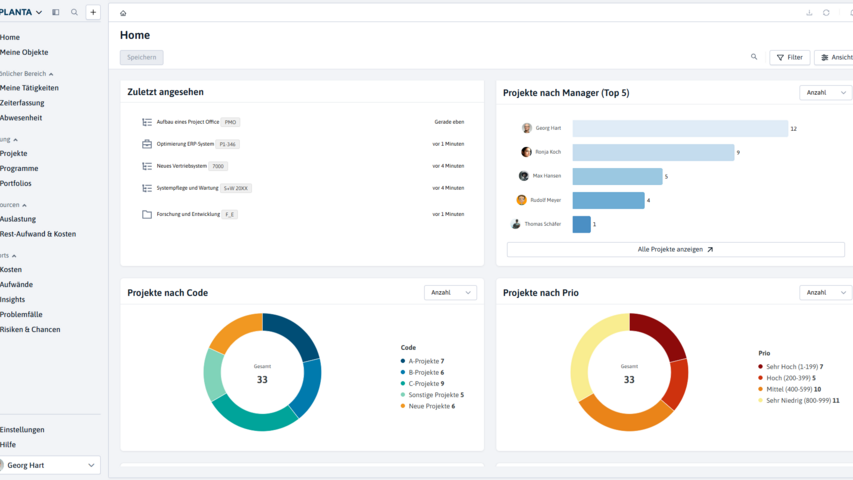This screenshot has height=480, width=853.
Task: Open Anzahl dropdown in Projekte nach Manager
Action: click(x=825, y=93)
